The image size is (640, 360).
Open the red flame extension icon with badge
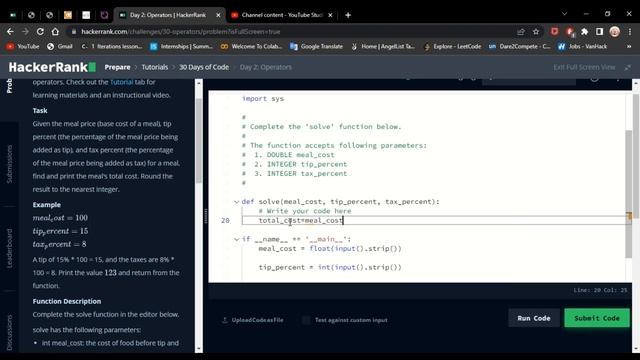click(570, 31)
